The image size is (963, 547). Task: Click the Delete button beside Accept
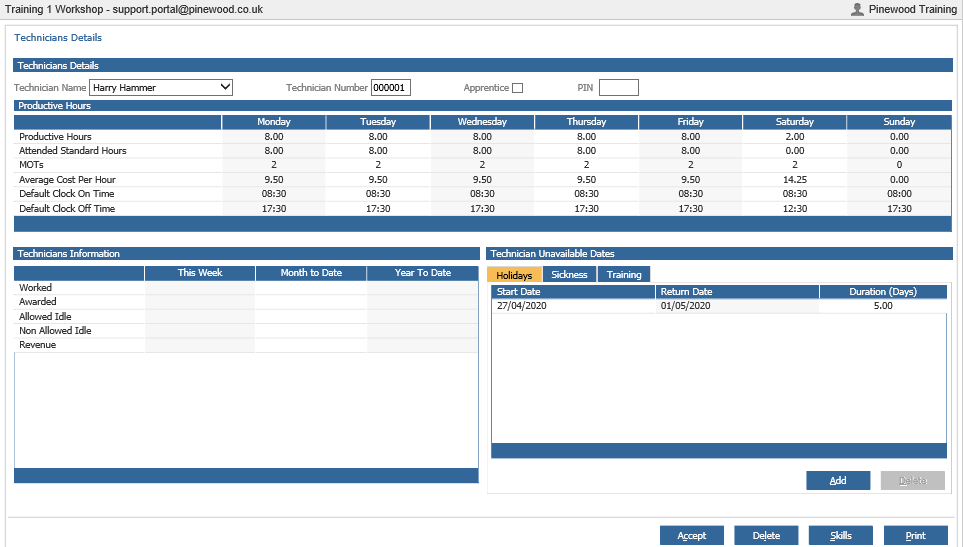[766, 535]
